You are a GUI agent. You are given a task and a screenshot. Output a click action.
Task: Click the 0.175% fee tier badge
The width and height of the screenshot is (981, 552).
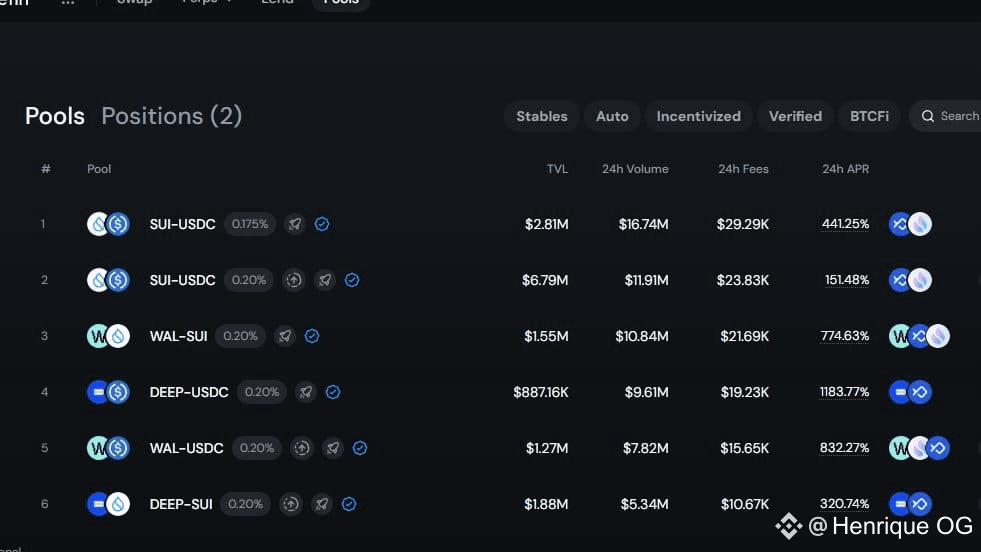tap(250, 224)
